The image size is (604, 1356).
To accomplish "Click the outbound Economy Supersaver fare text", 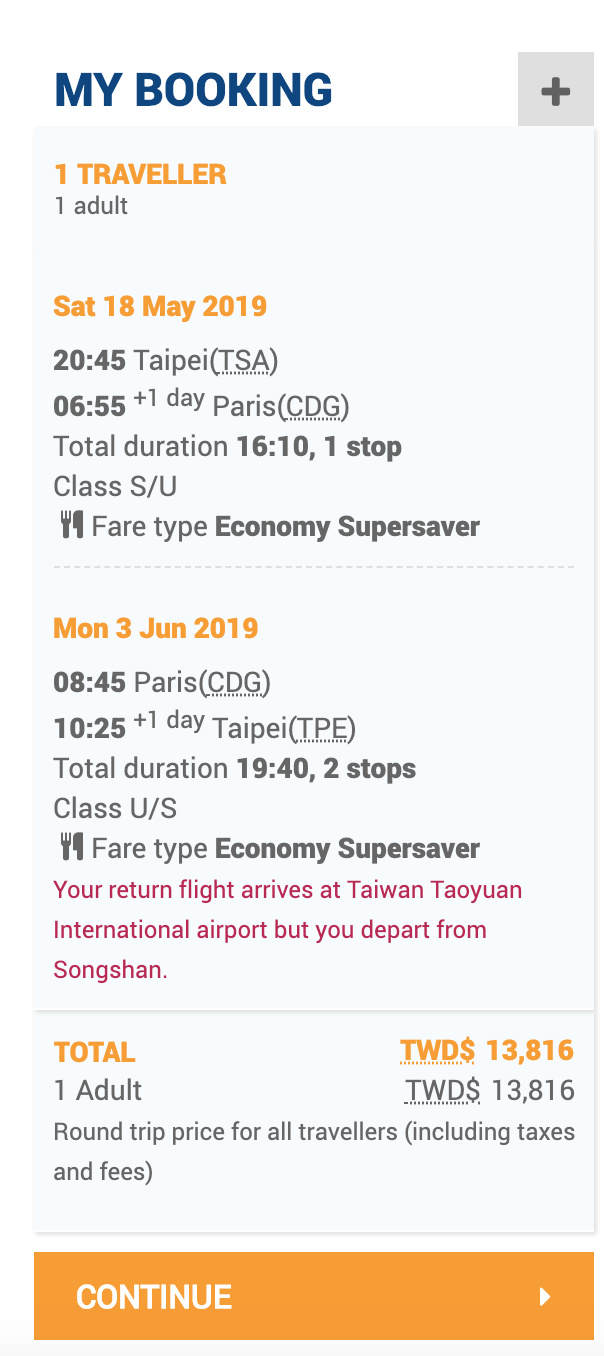I will click(x=347, y=526).
